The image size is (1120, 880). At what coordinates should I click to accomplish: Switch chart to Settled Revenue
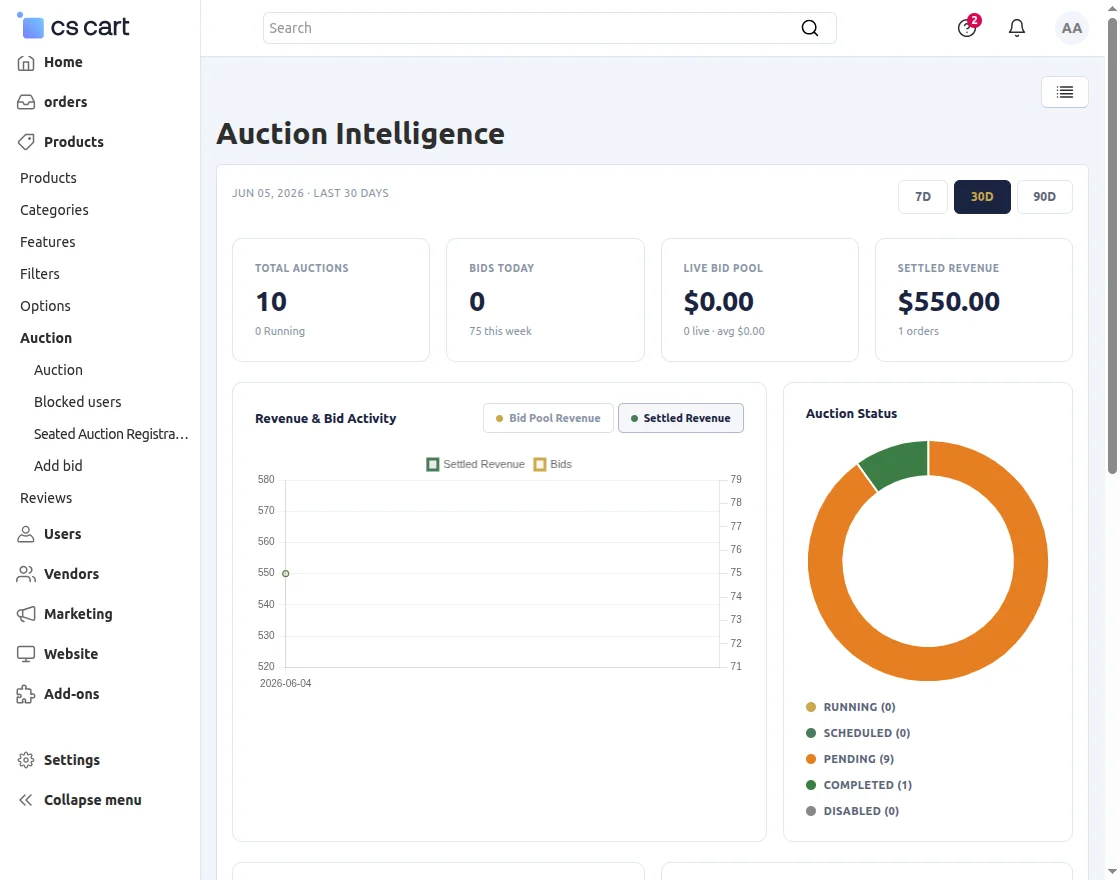(681, 419)
